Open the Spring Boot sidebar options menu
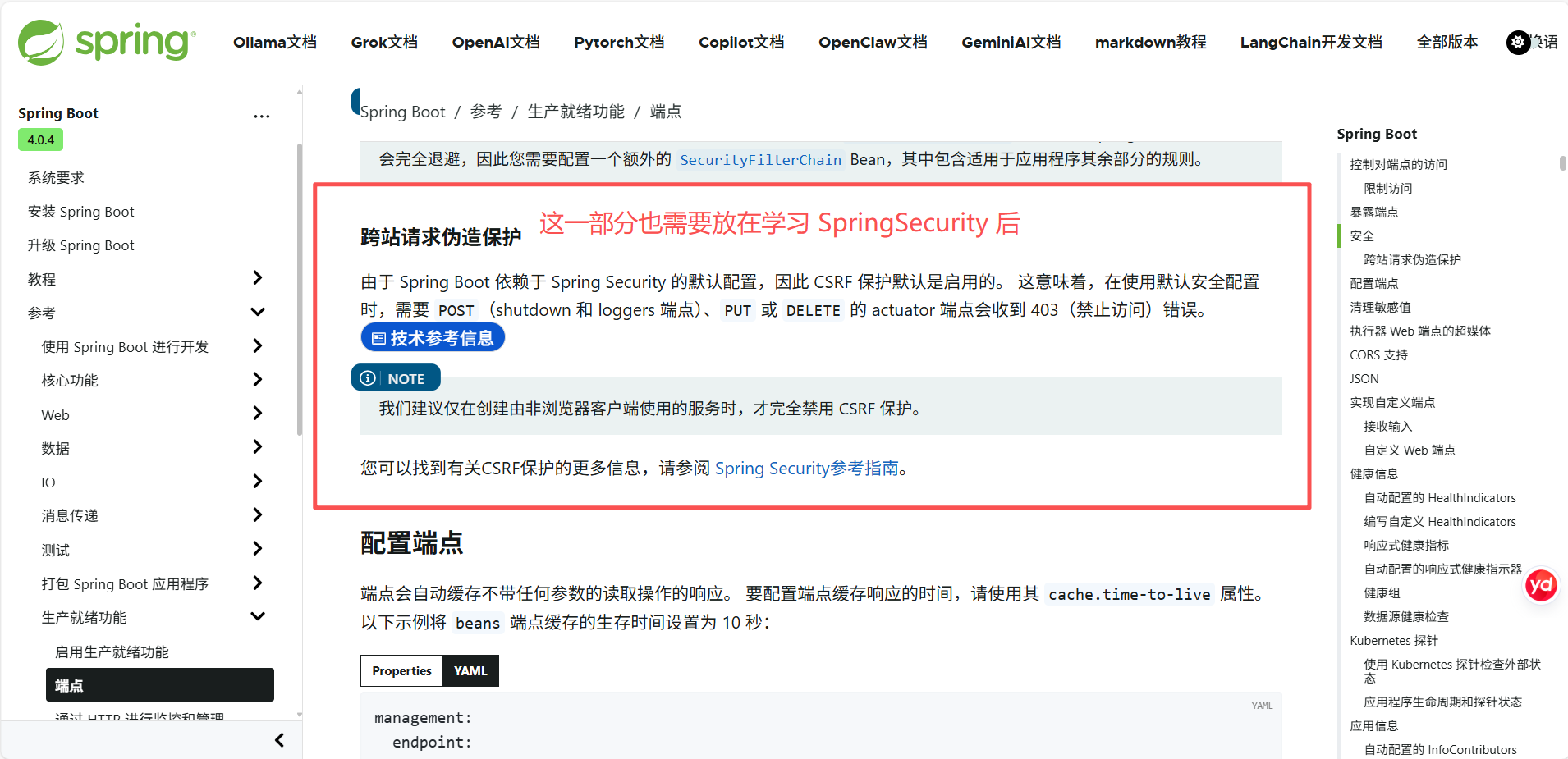 262,116
